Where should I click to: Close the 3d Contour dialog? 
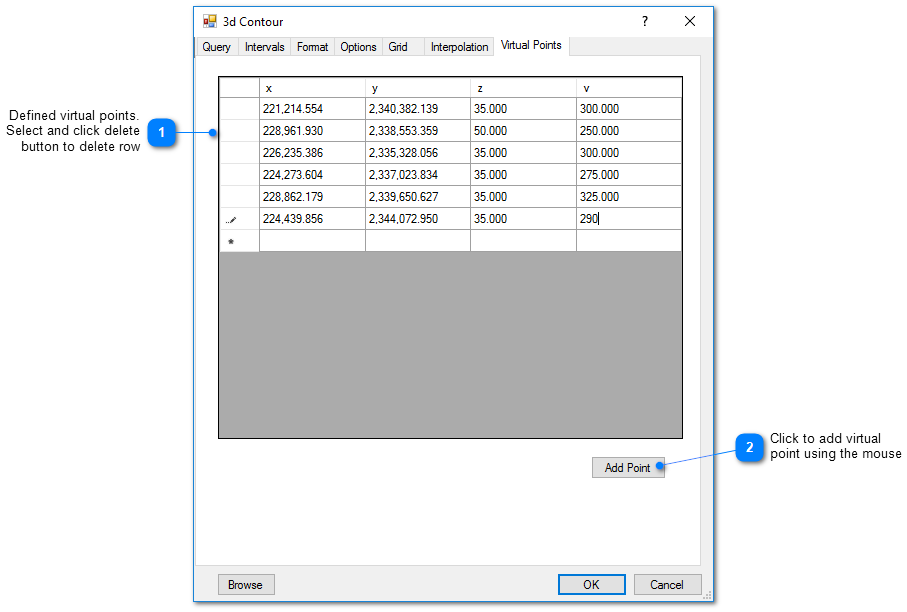(690, 21)
